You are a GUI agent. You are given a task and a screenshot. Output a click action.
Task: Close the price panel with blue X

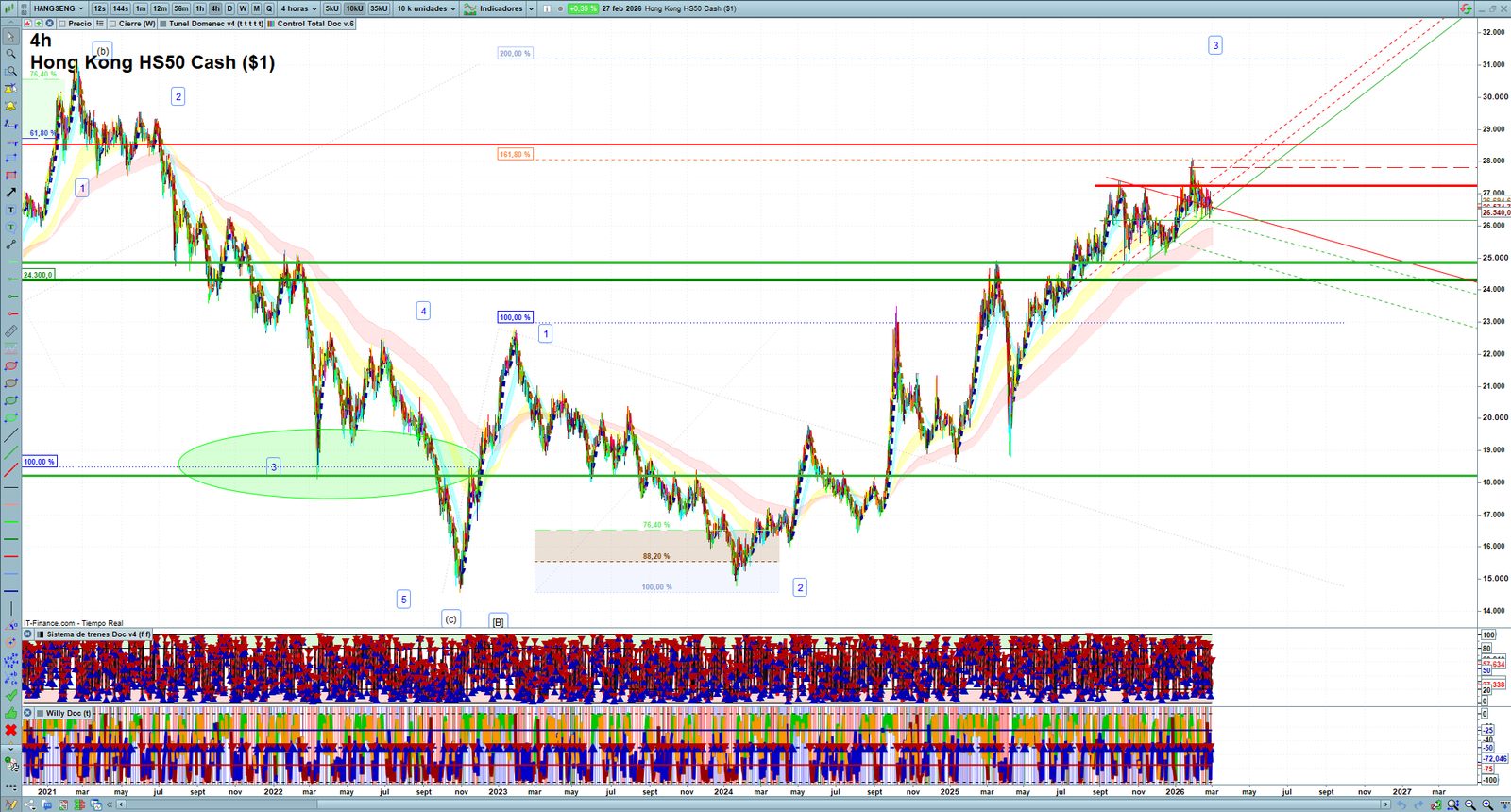point(49,24)
